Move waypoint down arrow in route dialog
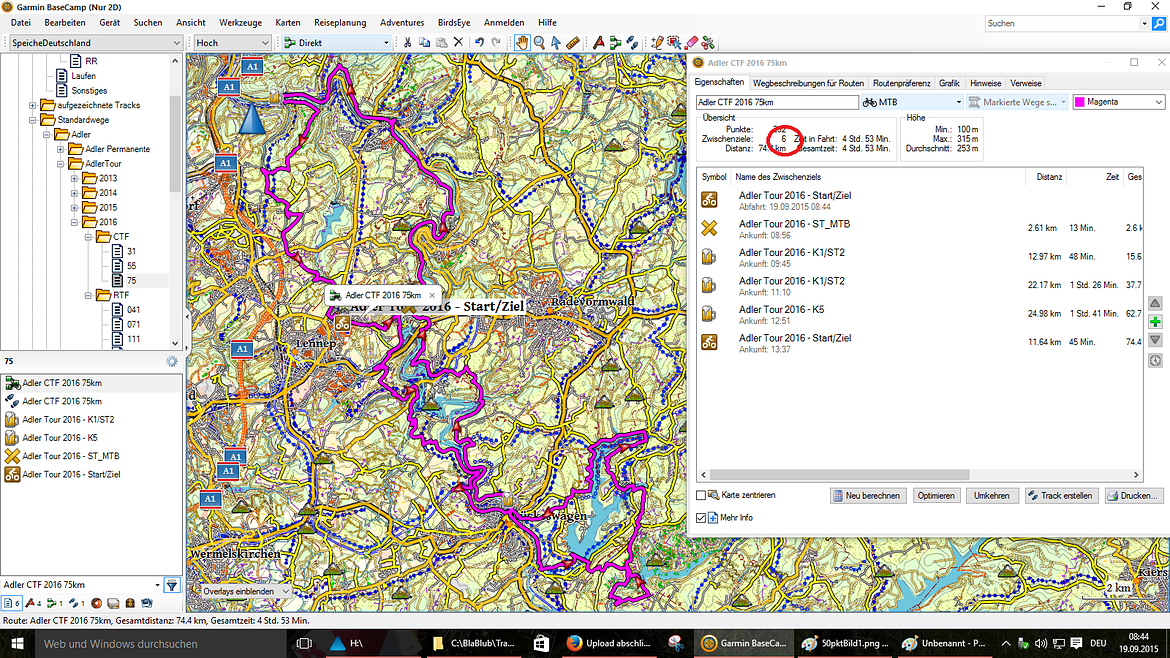 tap(1155, 340)
